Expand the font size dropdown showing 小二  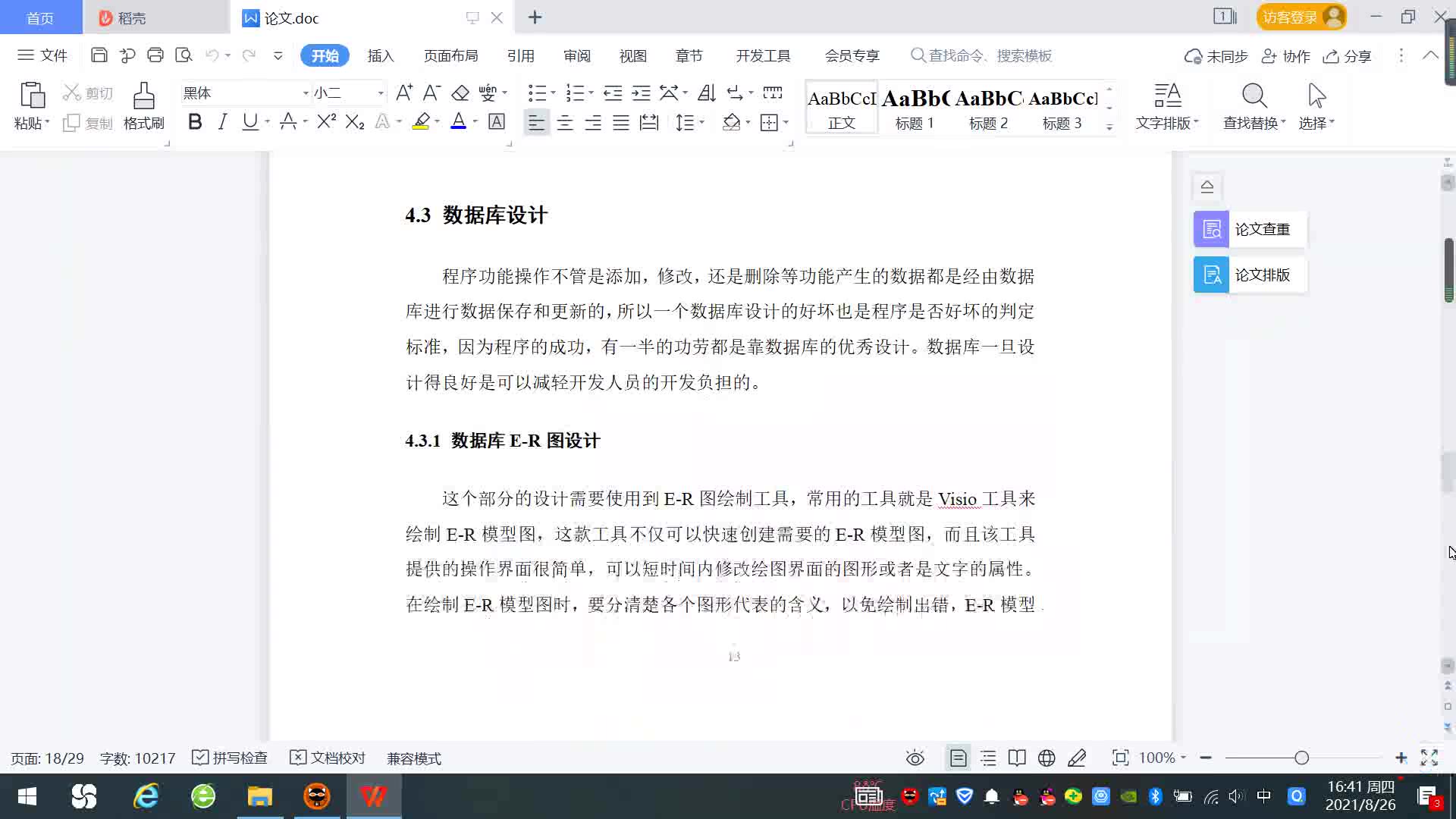click(381, 93)
